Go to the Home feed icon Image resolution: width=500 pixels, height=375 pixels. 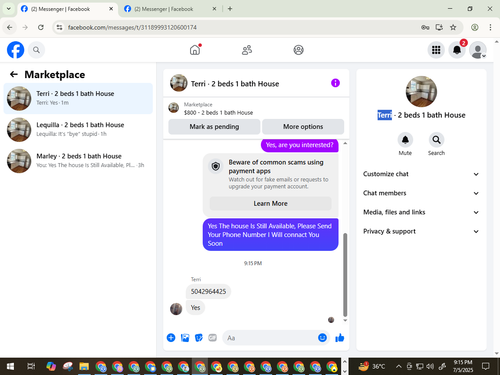tap(195, 50)
